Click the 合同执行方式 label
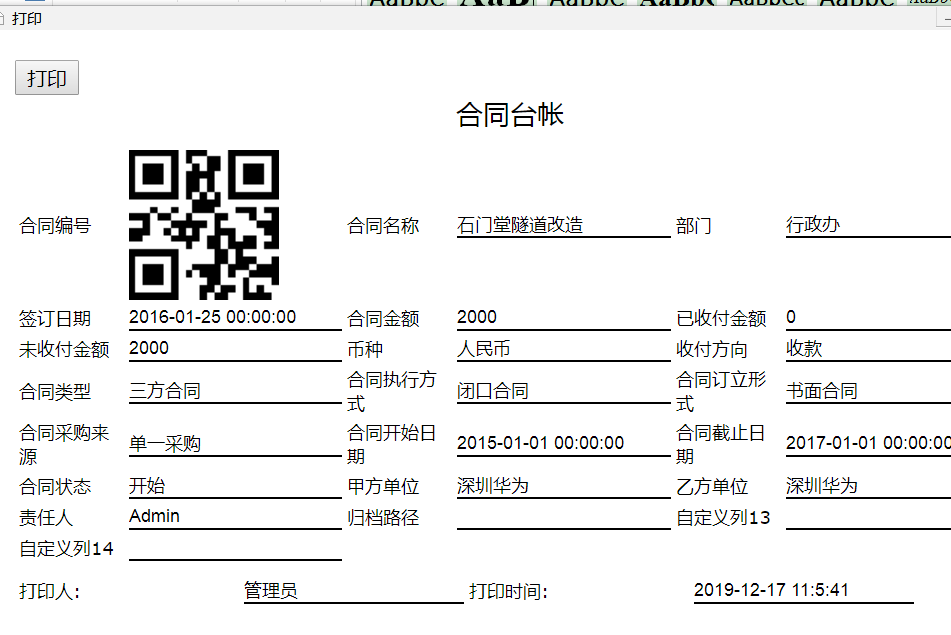Viewport: 951px width, 635px height. coord(392,391)
